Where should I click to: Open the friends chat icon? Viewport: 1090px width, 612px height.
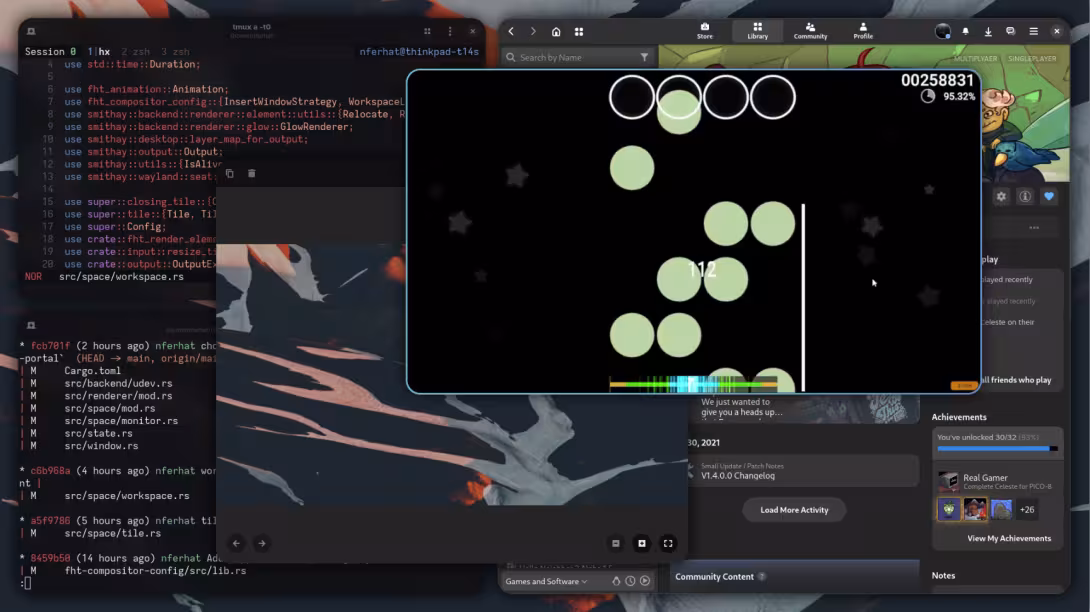(1010, 31)
